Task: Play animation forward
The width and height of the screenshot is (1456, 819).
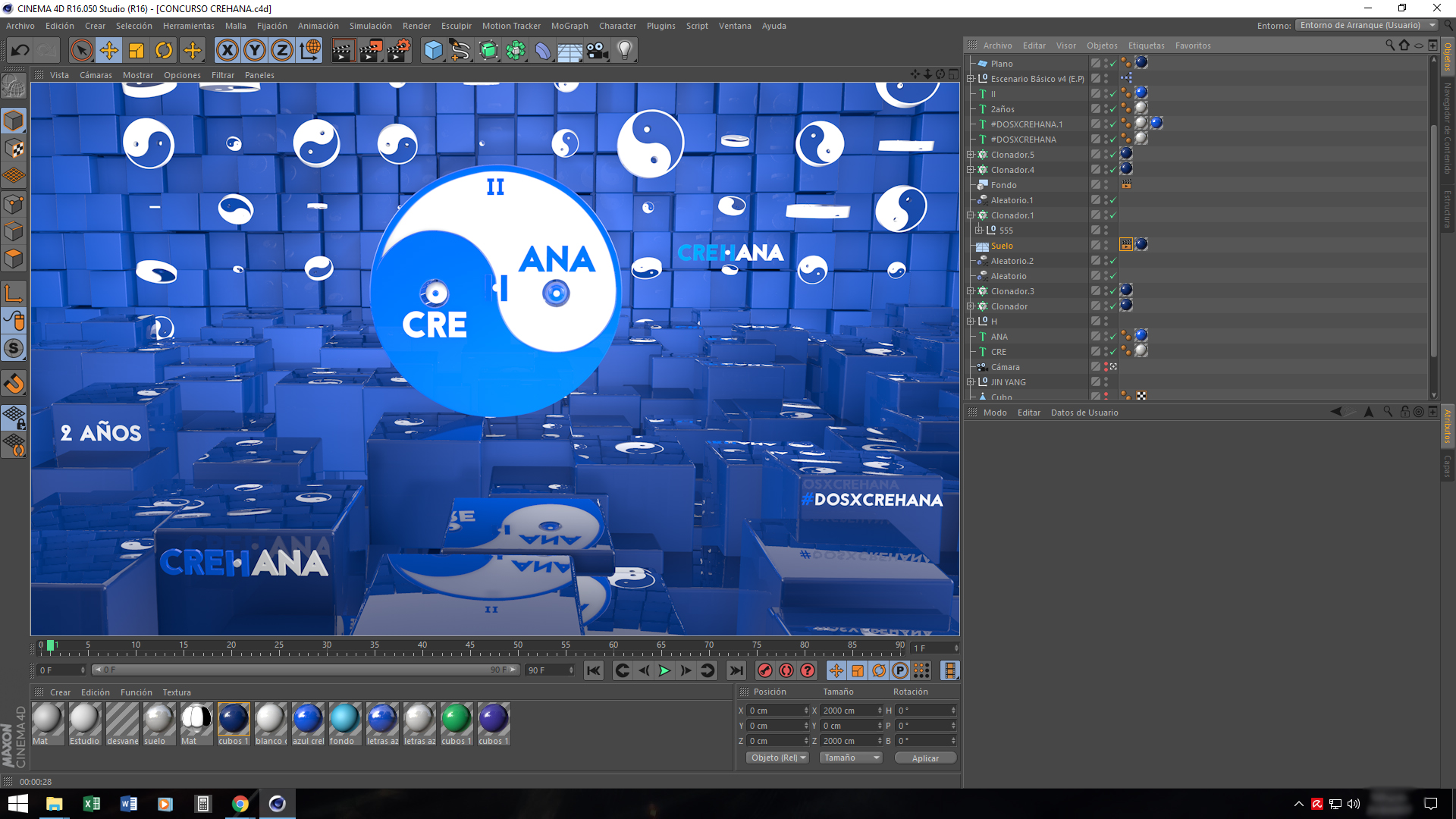Action: (x=664, y=670)
